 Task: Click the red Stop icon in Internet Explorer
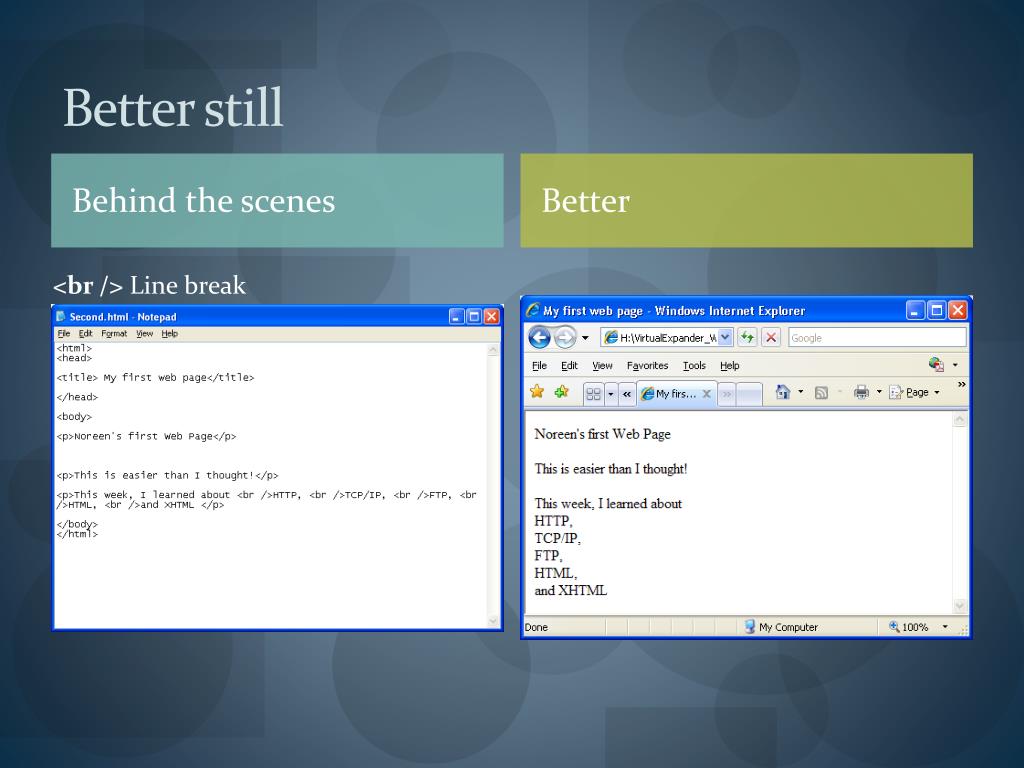pyautogui.click(x=771, y=338)
